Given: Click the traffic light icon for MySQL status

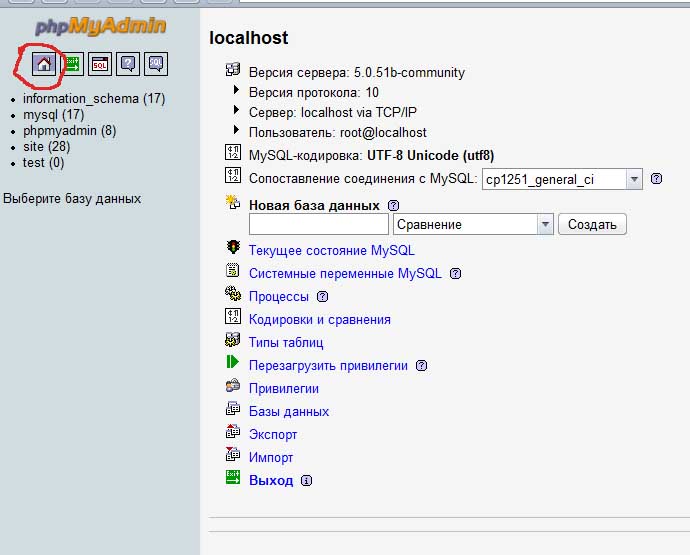Looking at the screenshot, I should point(233,247).
